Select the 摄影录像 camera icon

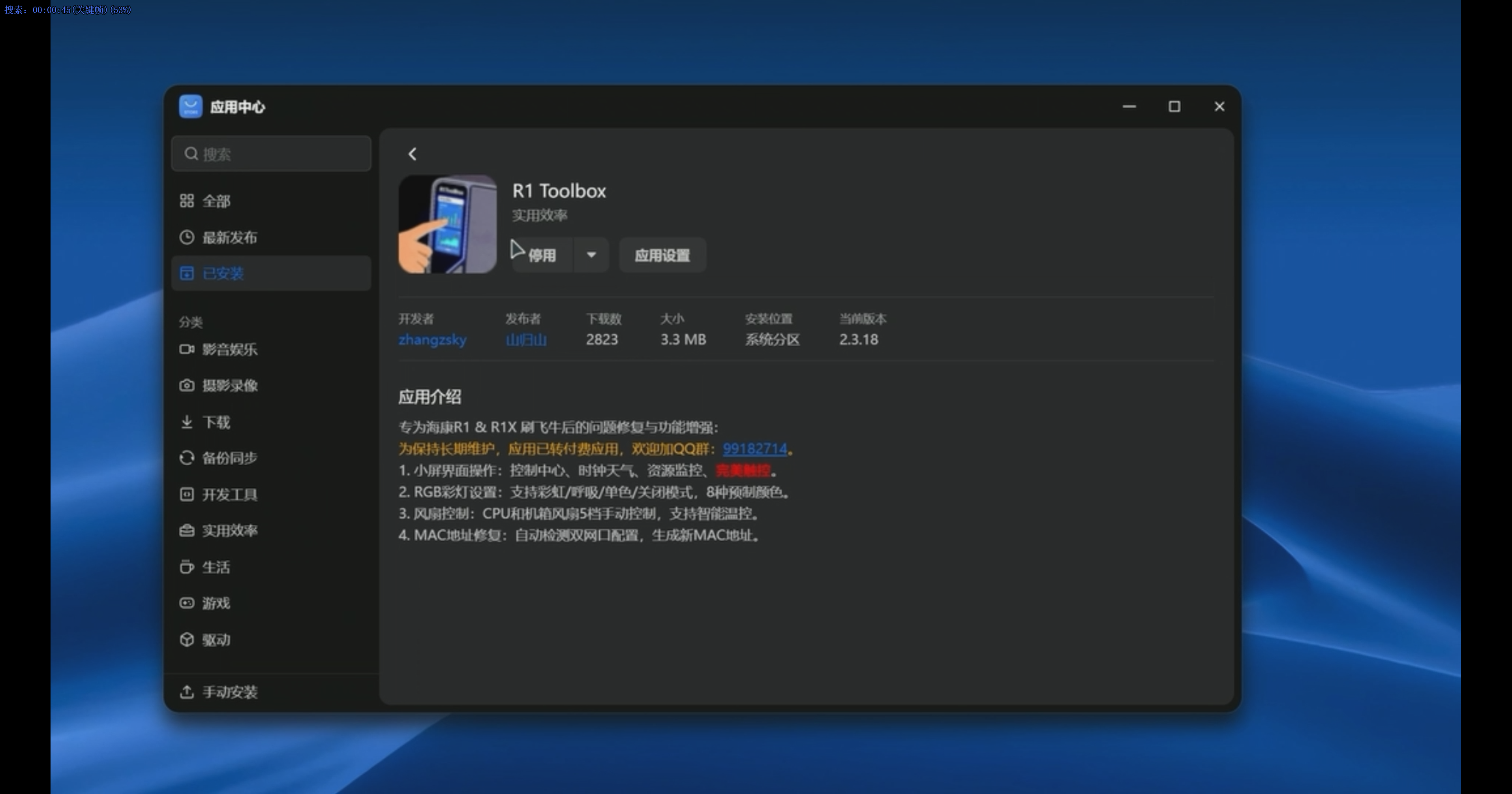click(x=187, y=385)
